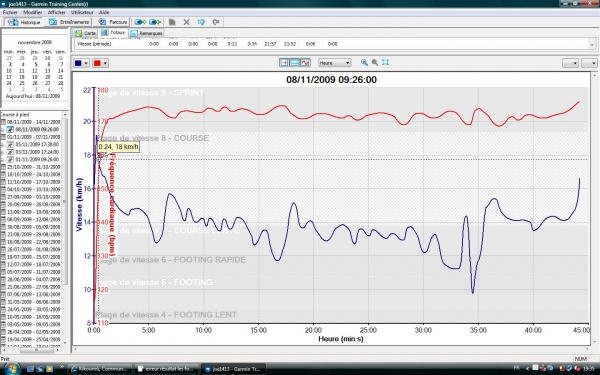600x375 pixels.
Task: Select week 11/10/2009 - 17/10/2009
Action: 34,182
